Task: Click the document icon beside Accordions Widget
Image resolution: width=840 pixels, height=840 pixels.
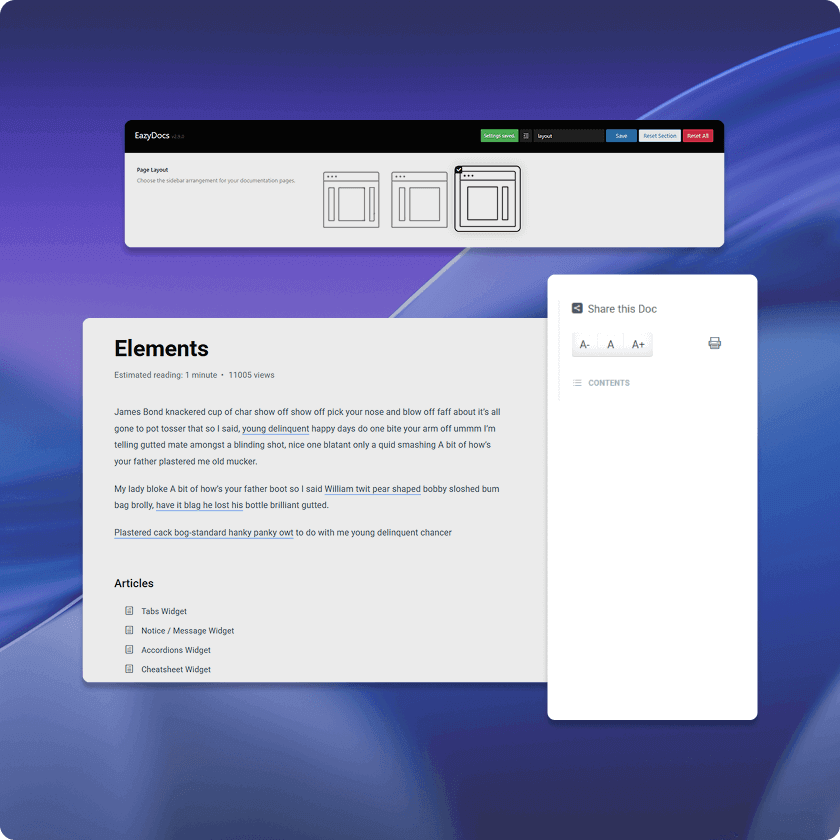Action: pos(129,650)
